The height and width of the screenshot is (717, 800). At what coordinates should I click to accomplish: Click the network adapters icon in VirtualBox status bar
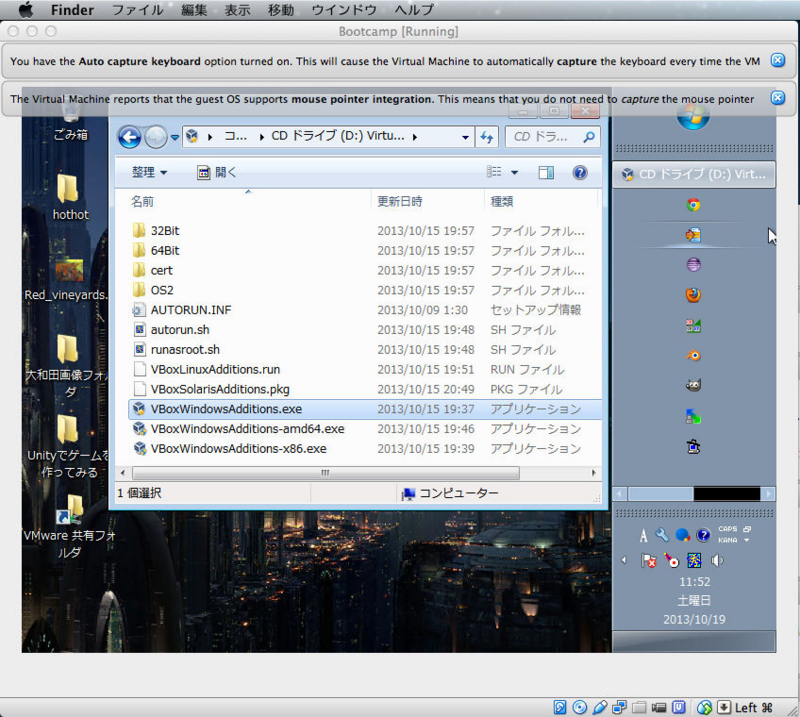619,707
